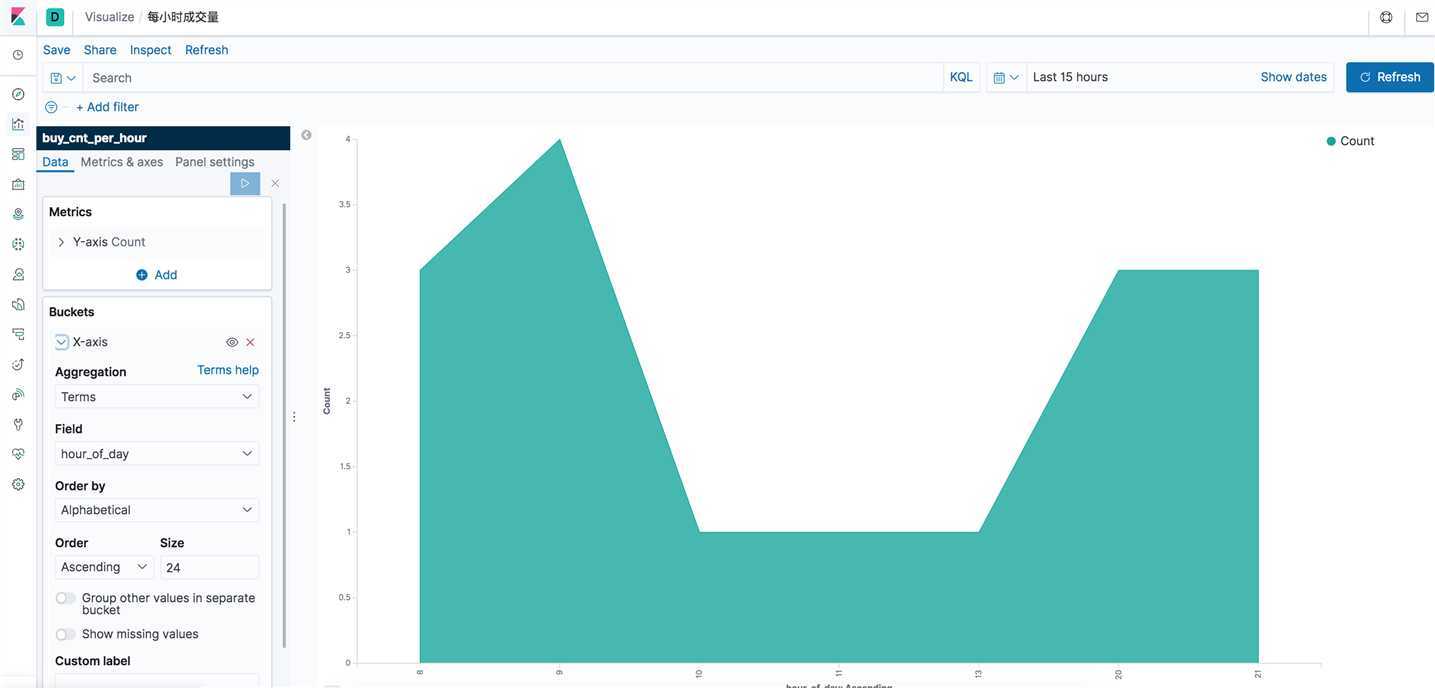Click the Search query input
This screenshot has width=1435, height=688.
513,78
